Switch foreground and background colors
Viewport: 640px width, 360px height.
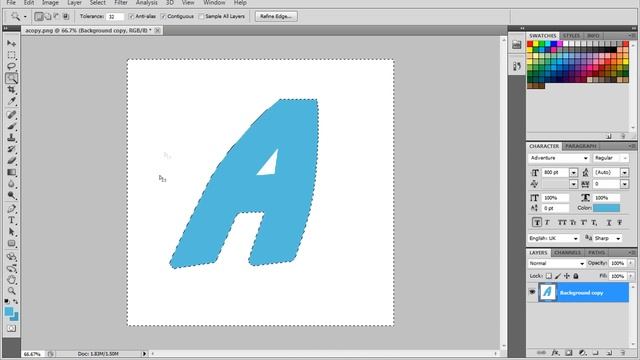point(16,302)
